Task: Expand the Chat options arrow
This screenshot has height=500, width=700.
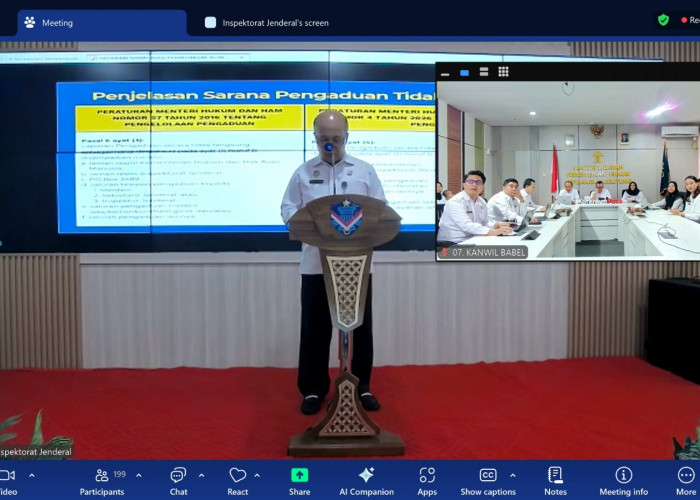Action: tap(201, 476)
